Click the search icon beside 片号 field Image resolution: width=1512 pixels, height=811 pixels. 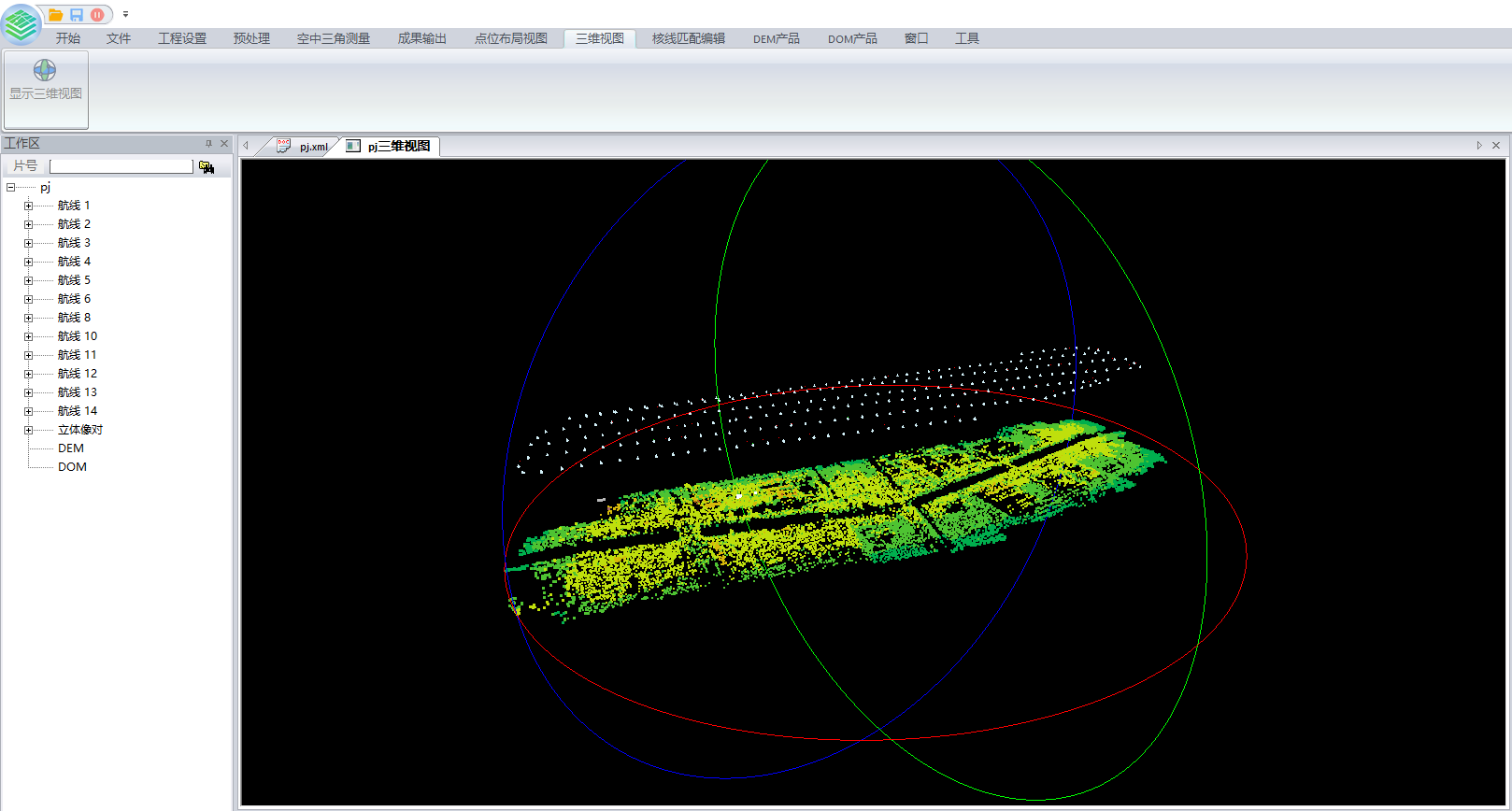point(207,166)
